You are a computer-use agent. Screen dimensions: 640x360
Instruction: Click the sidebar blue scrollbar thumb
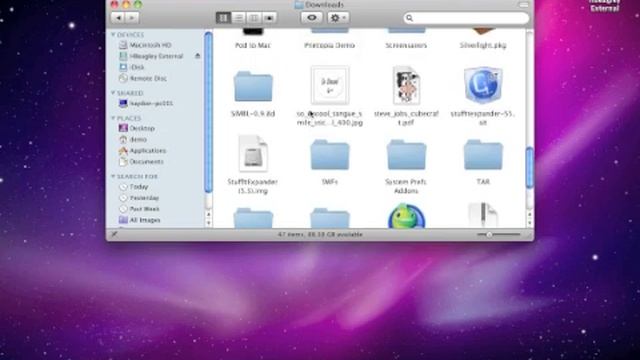(208, 112)
